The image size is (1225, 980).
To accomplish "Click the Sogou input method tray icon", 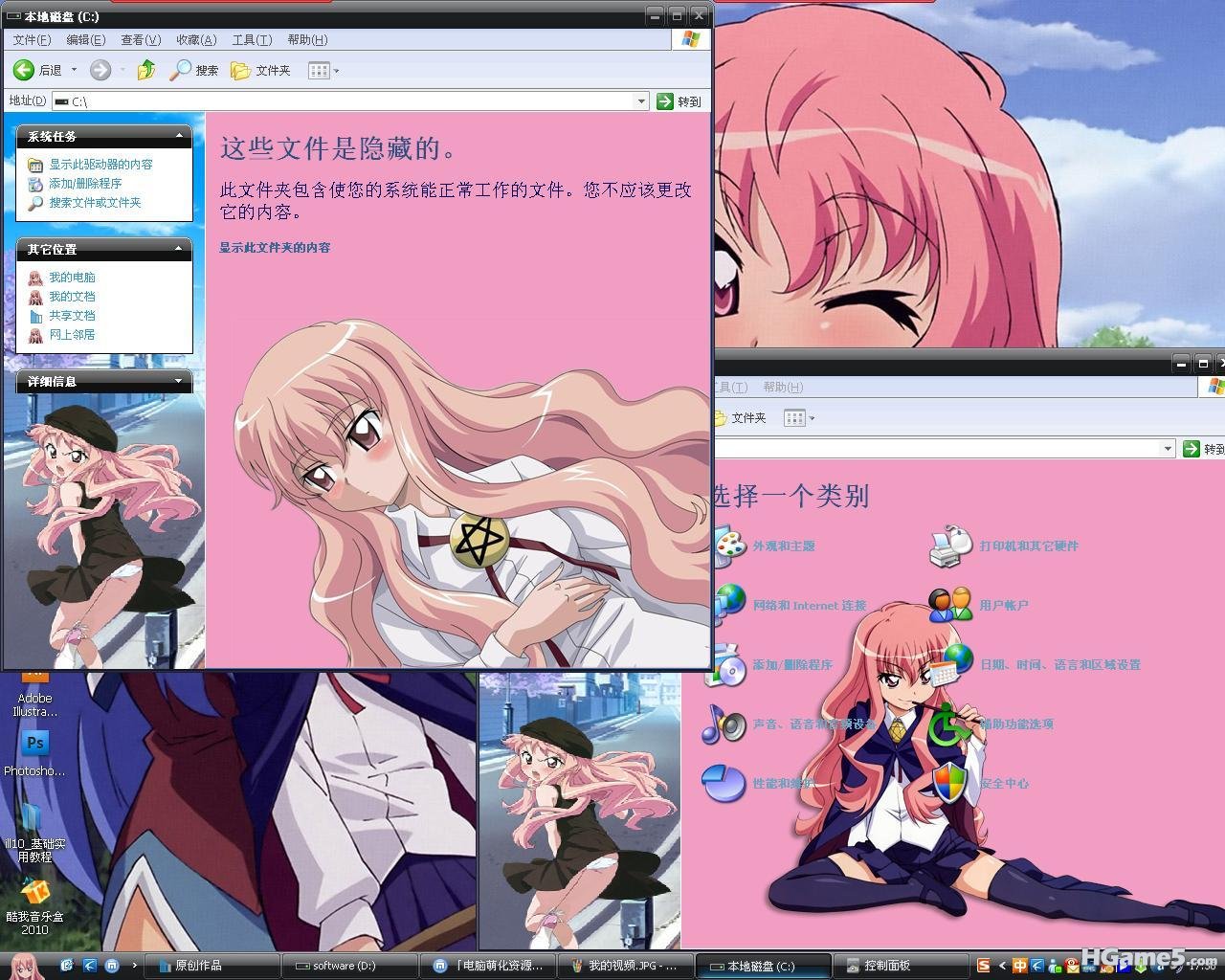I will pos(984,966).
